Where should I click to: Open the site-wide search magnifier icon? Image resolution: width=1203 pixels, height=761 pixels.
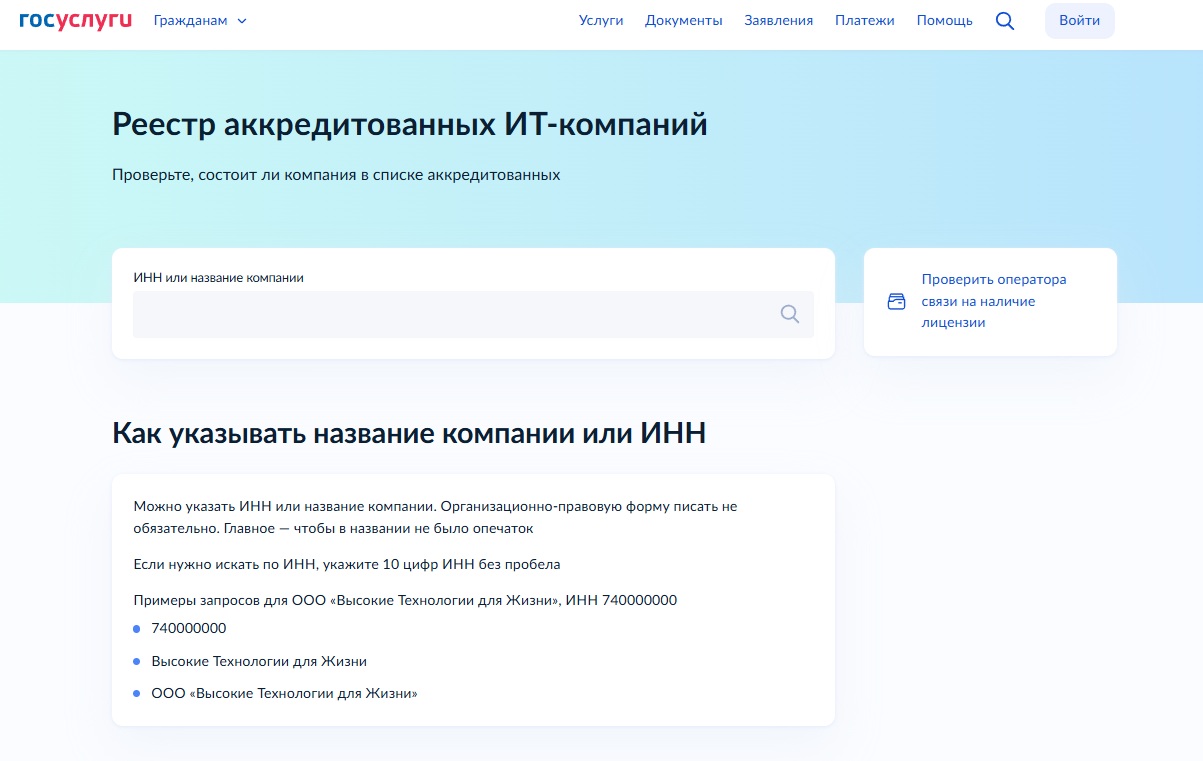pos(1004,19)
